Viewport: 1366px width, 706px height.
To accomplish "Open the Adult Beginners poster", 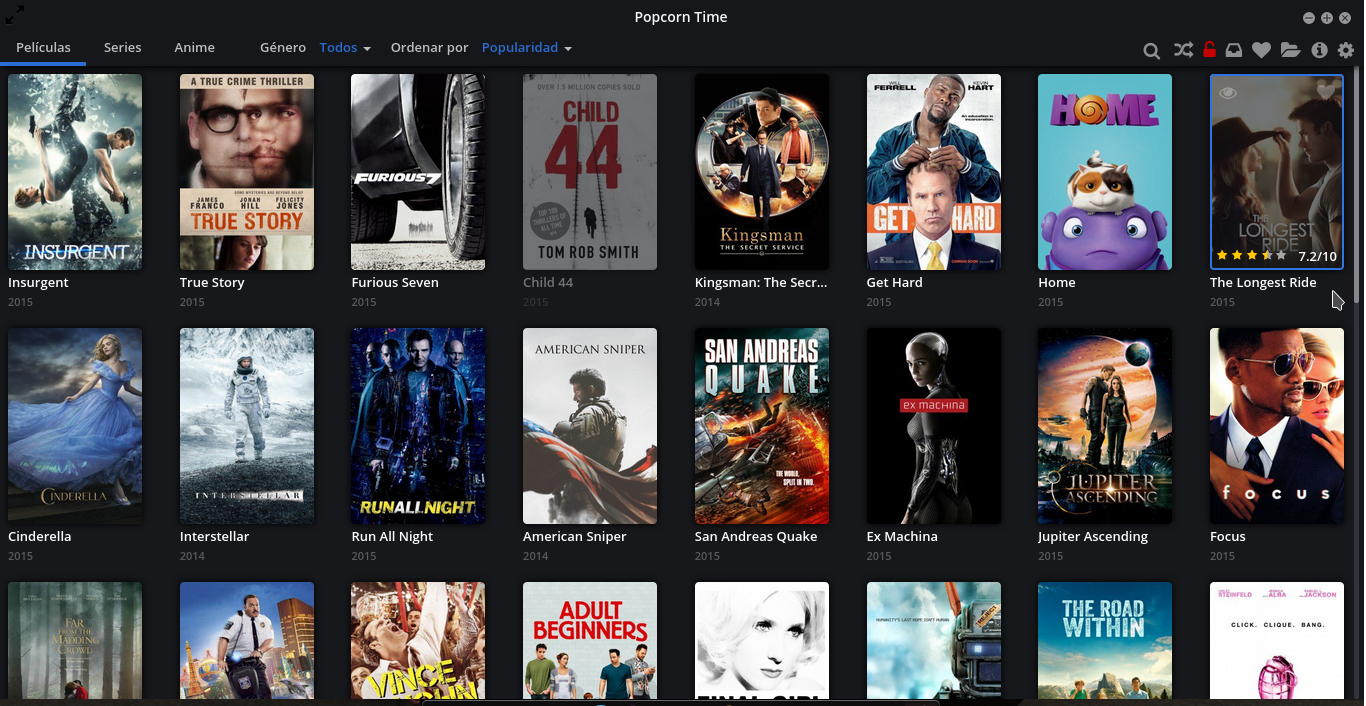I will point(590,640).
